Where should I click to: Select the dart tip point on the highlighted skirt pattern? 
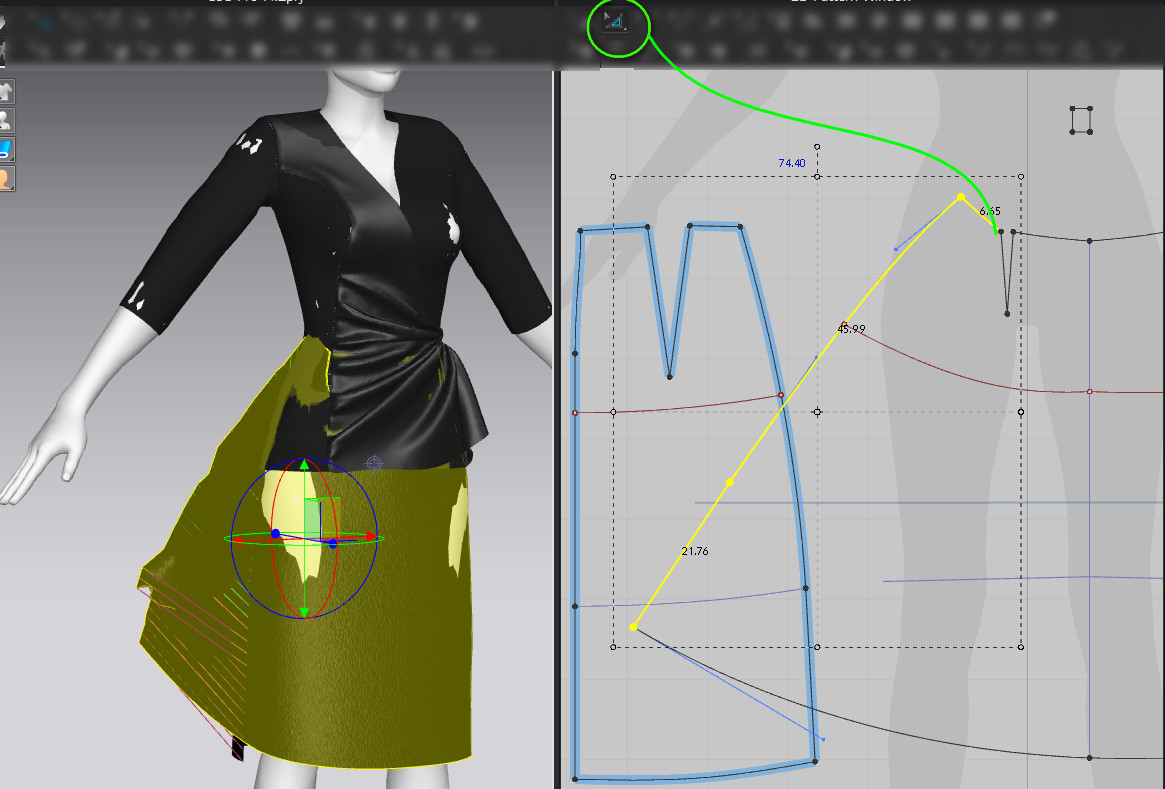tap(669, 376)
